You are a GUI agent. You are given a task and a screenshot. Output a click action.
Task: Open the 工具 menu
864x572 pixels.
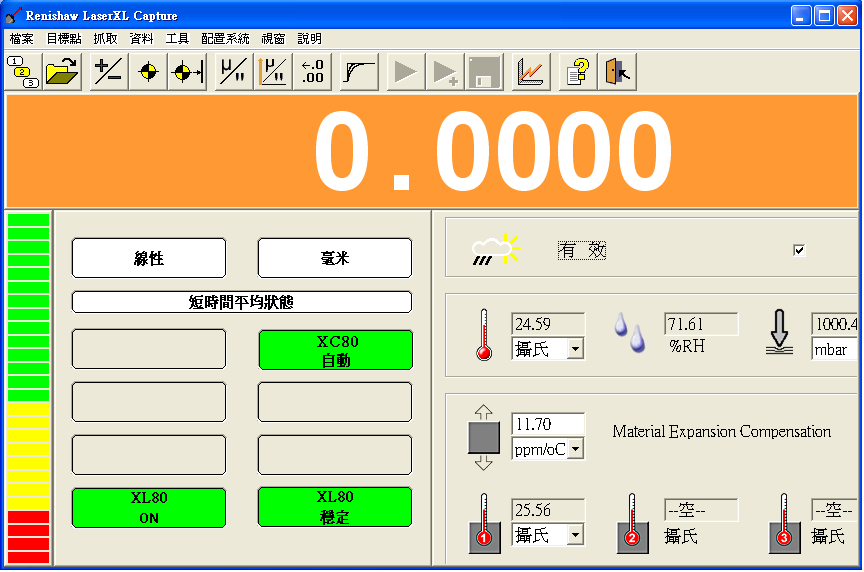[177, 39]
